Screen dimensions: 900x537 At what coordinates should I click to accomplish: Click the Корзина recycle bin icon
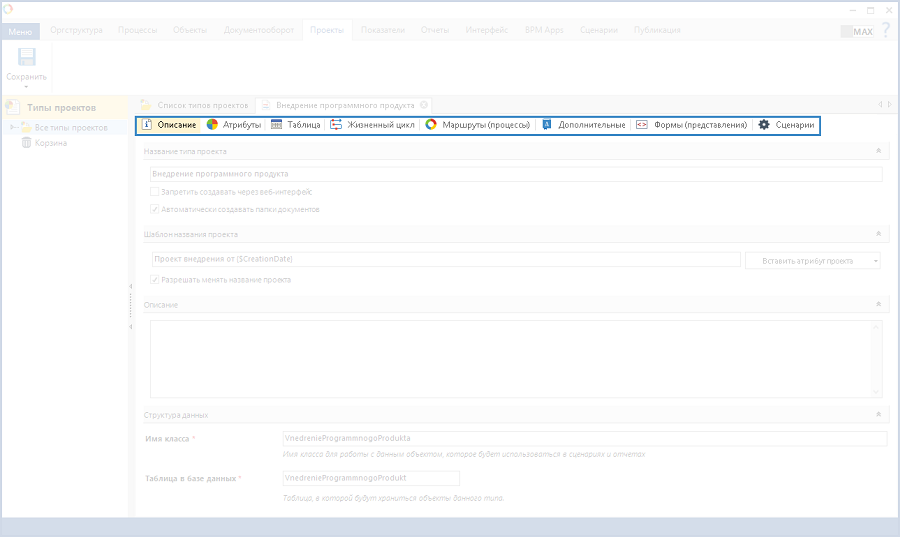(27, 143)
